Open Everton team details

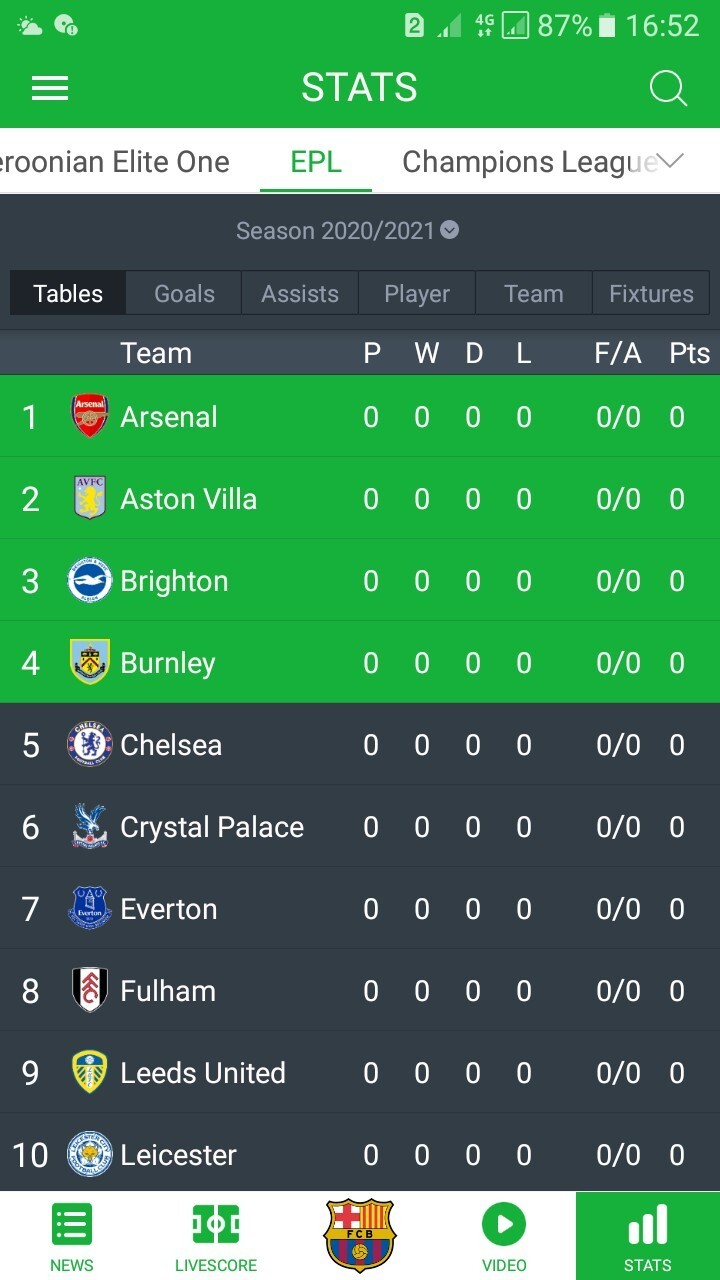169,909
